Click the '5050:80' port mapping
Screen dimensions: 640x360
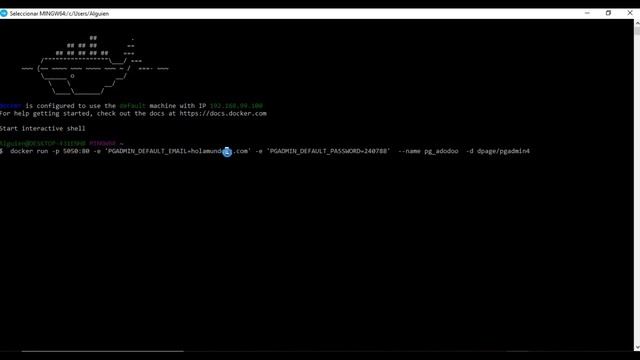(76, 151)
